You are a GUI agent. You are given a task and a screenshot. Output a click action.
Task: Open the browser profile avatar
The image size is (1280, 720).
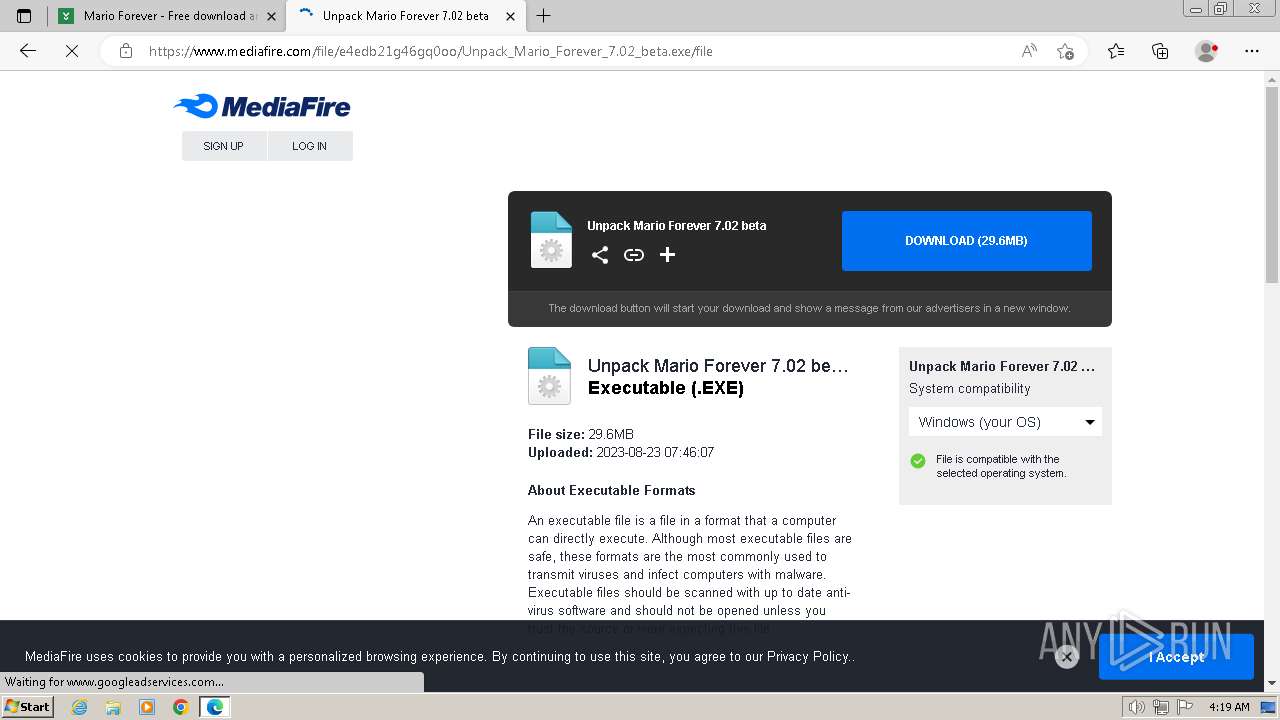(x=1206, y=51)
